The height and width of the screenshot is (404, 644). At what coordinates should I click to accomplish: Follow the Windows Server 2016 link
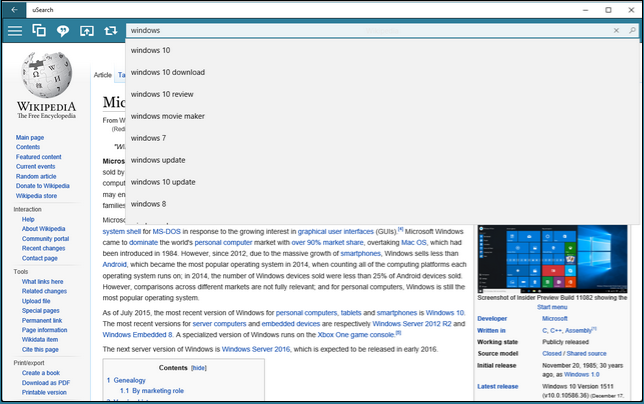[256, 349]
